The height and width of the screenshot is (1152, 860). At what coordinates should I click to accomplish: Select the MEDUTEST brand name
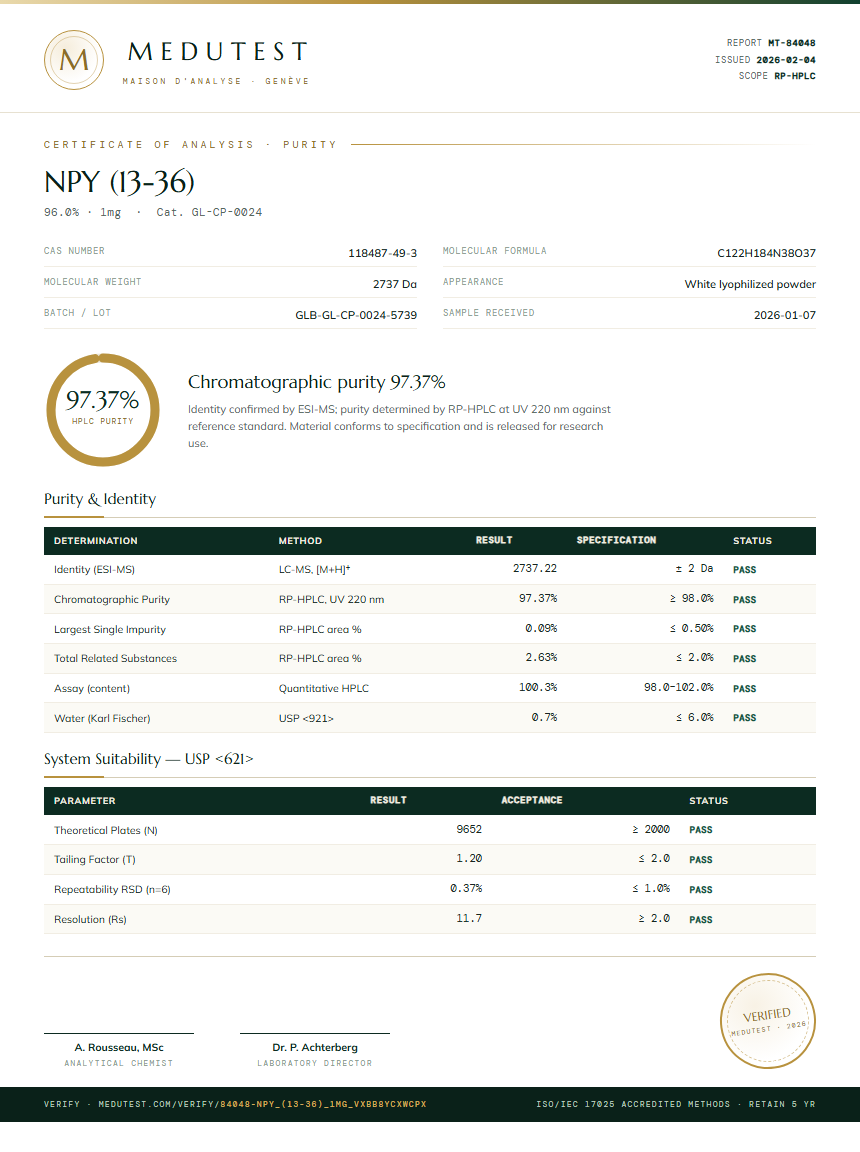click(x=217, y=51)
